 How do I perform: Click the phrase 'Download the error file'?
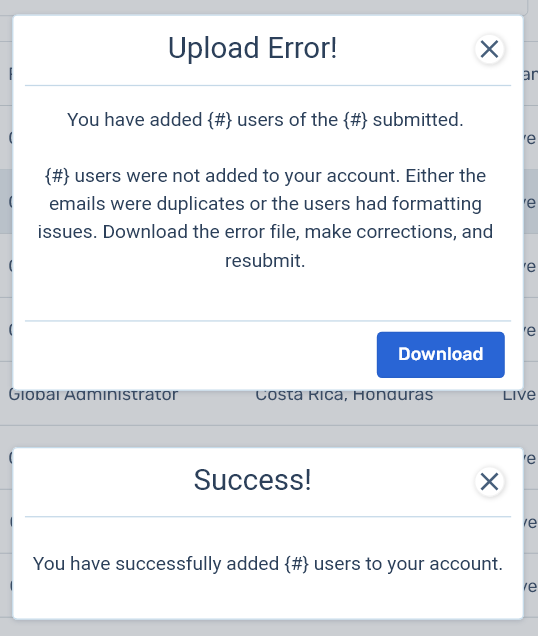pyautogui.click(x=200, y=232)
